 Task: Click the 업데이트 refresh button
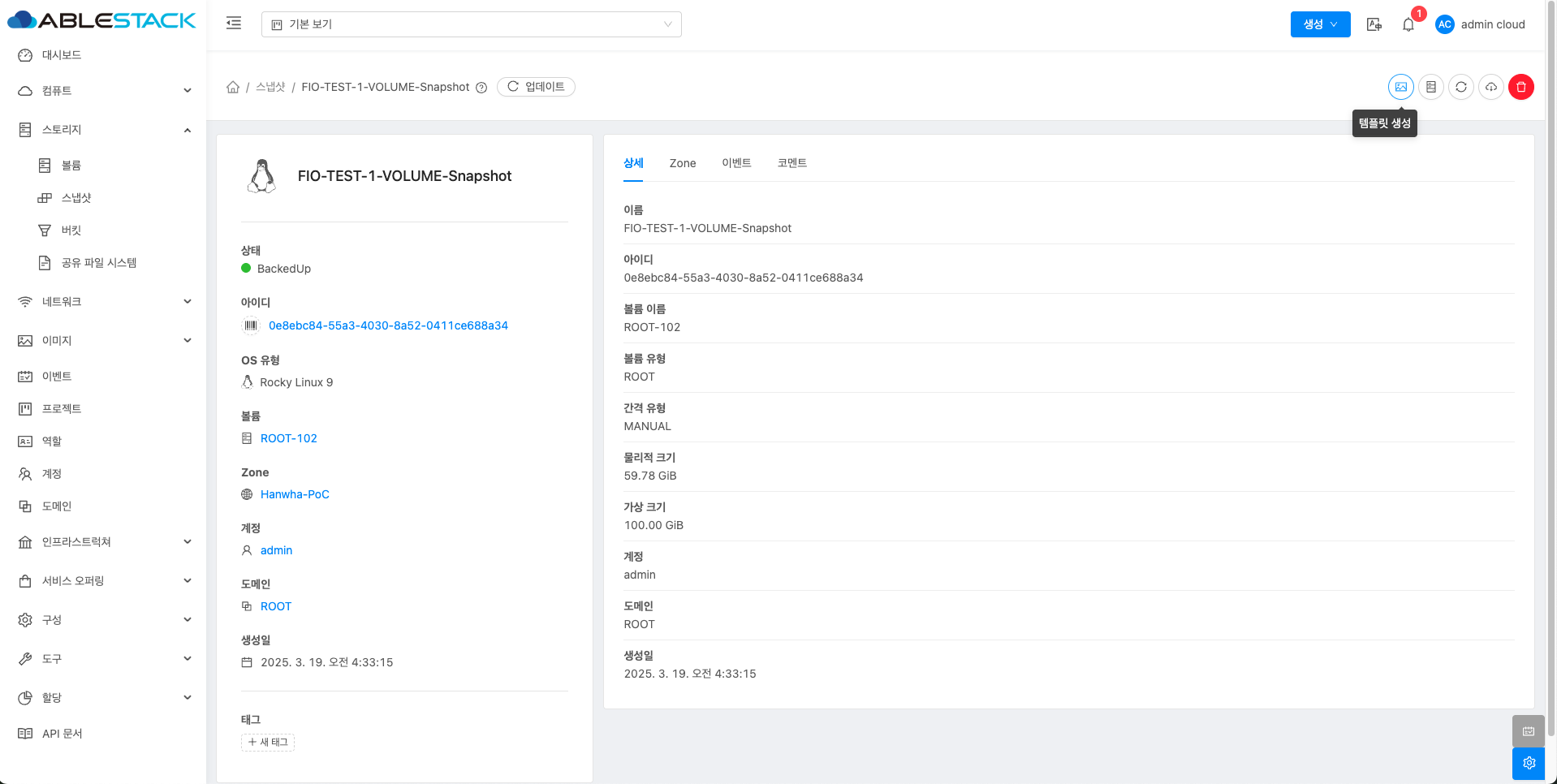[x=536, y=87]
